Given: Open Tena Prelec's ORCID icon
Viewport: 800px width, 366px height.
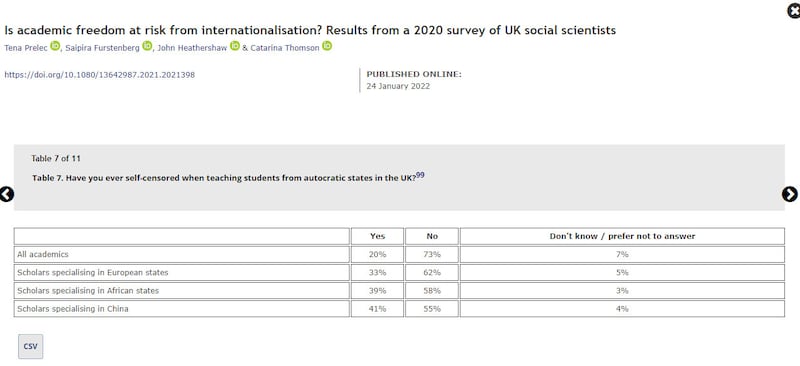Looking at the screenshot, I should (x=55, y=46).
